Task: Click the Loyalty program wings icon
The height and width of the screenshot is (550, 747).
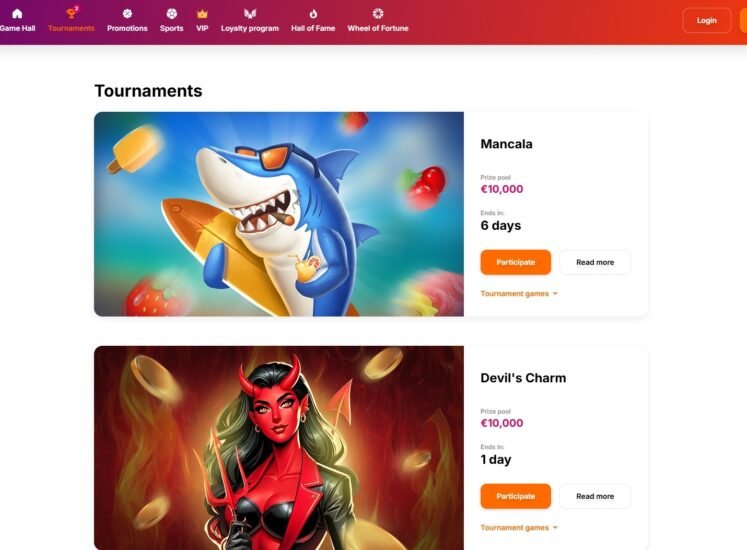Action: click(250, 13)
